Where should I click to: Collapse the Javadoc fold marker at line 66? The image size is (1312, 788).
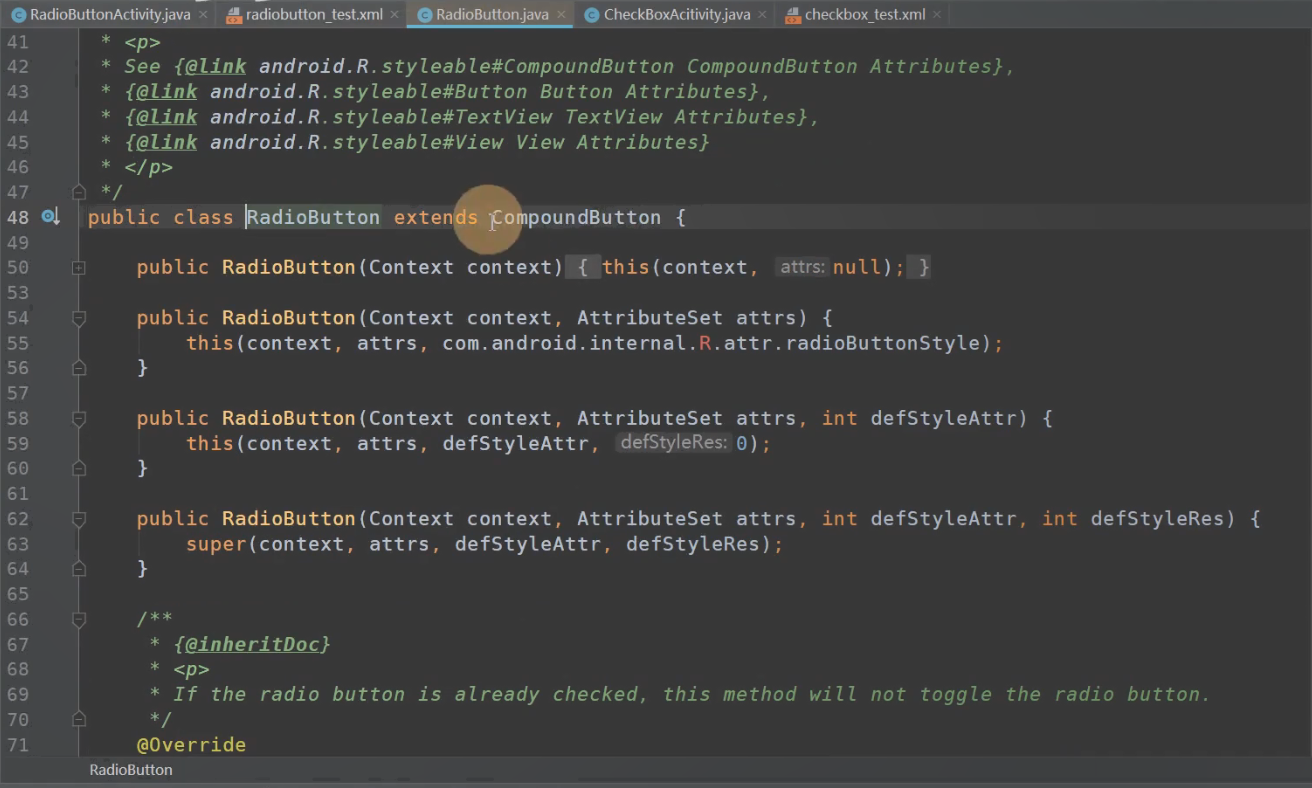tap(79, 619)
